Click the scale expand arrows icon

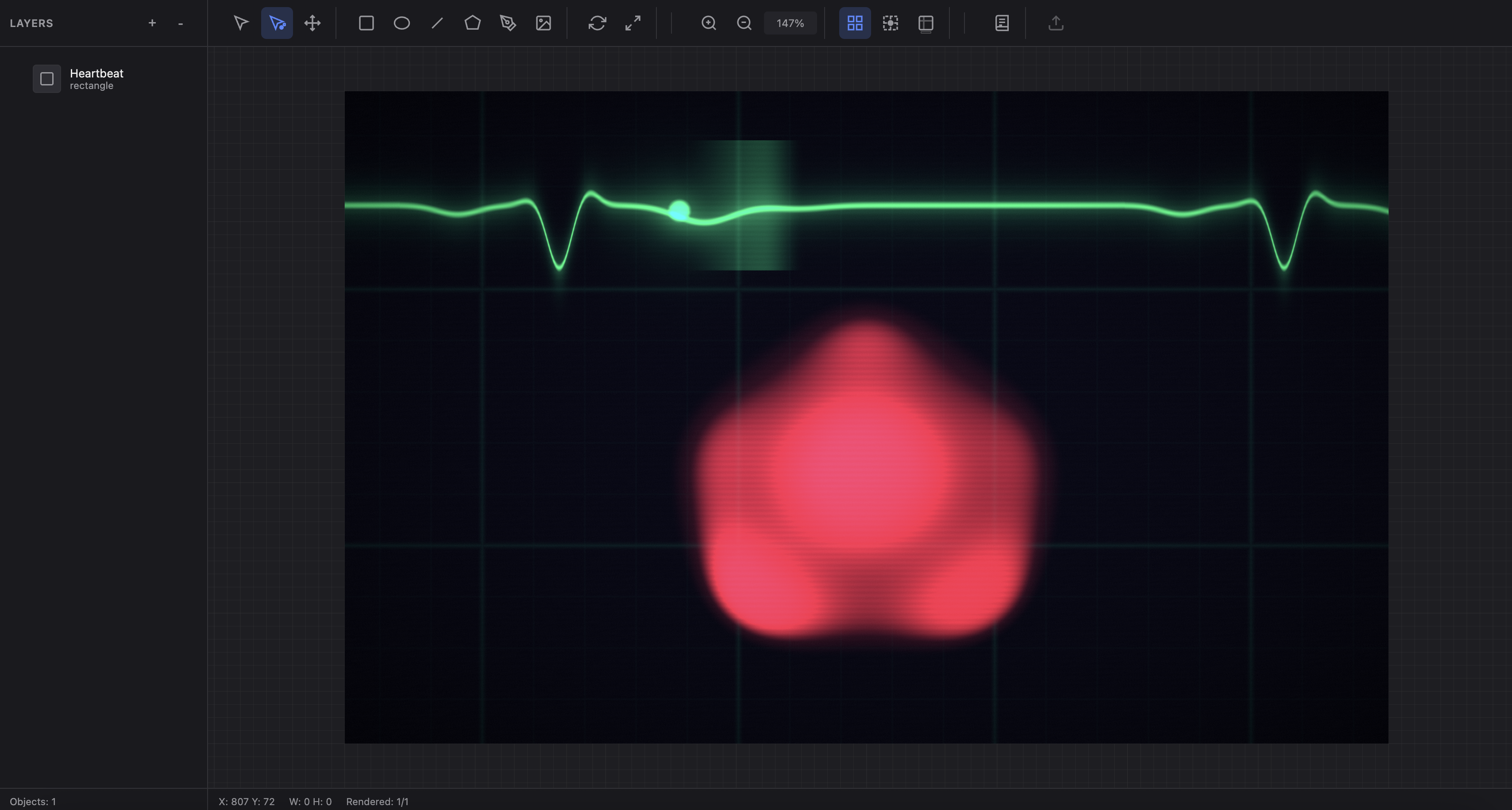[633, 23]
